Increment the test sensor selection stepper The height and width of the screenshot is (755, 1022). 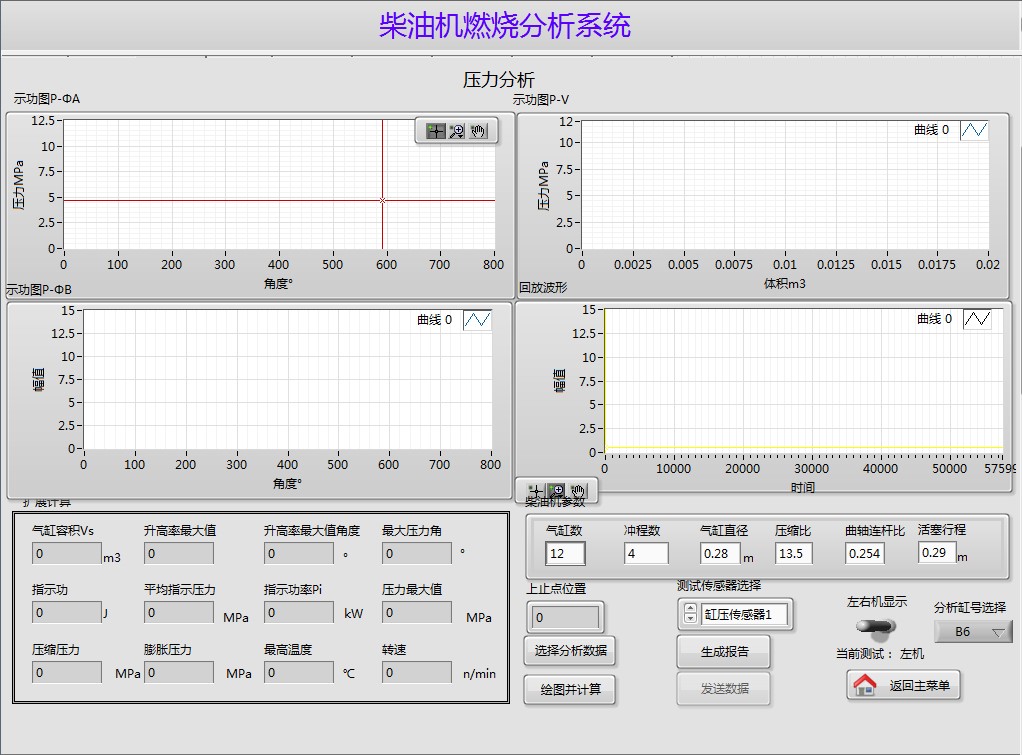point(690,608)
